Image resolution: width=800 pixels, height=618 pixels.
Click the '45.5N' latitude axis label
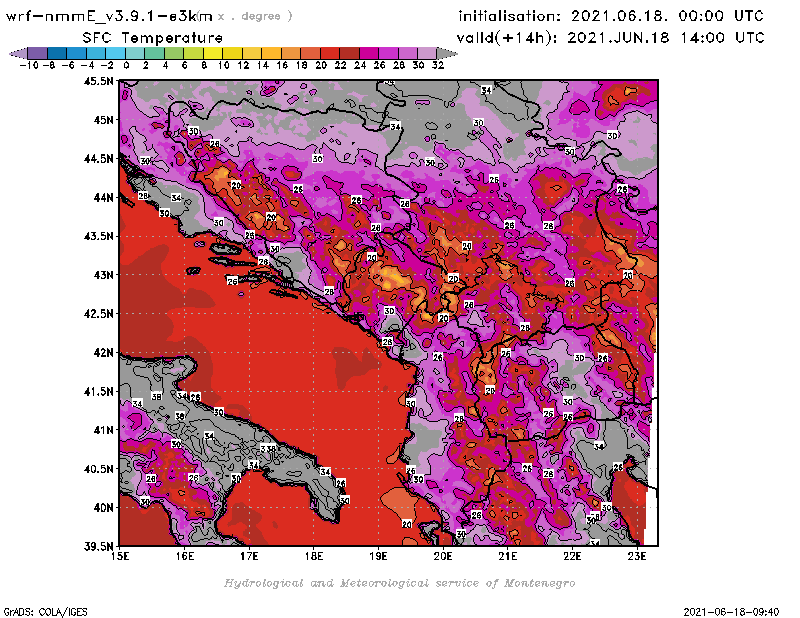point(98,81)
